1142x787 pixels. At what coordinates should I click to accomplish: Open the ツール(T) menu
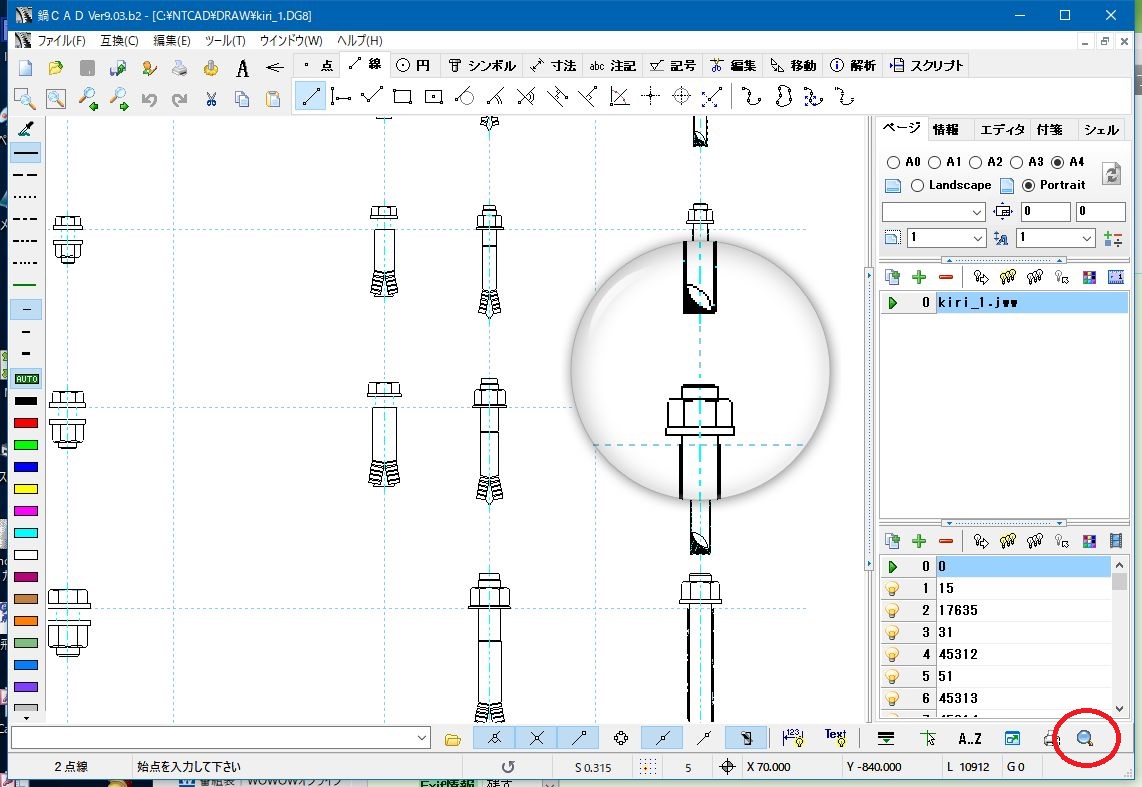[x=225, y=41]
